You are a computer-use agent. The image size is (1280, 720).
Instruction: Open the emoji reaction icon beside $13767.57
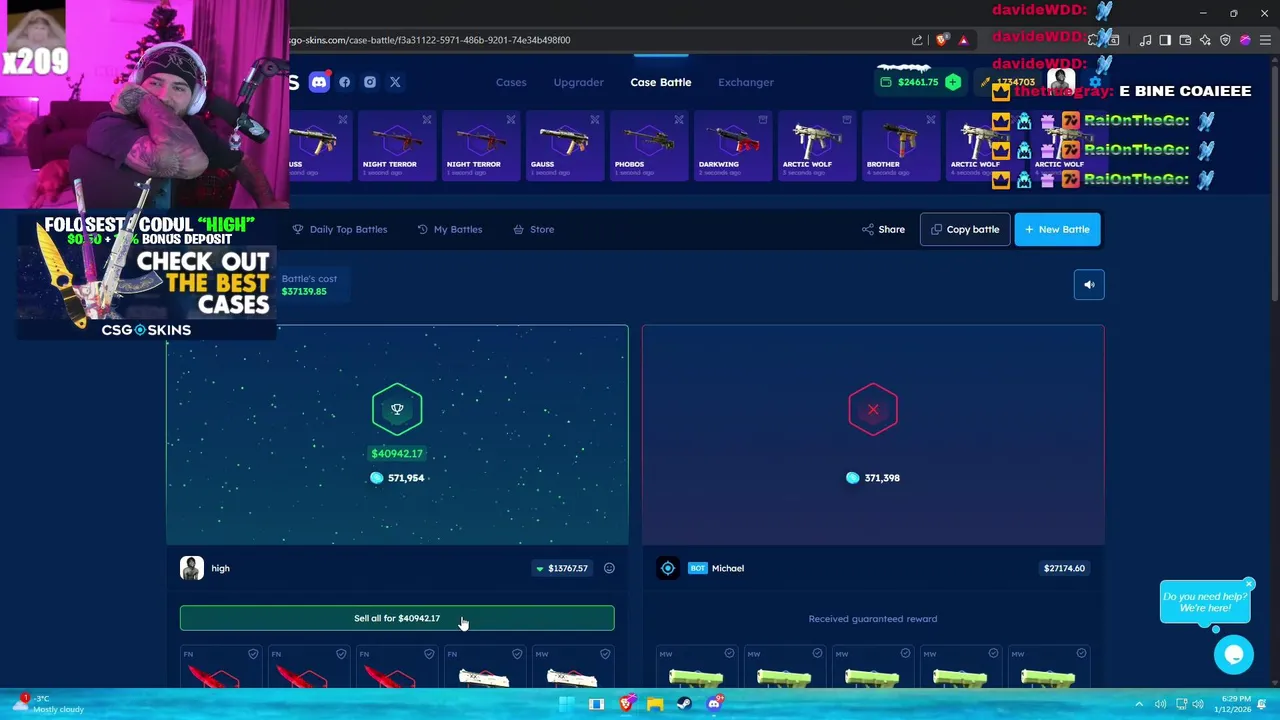pyautogui.click(x=609, y=568)
